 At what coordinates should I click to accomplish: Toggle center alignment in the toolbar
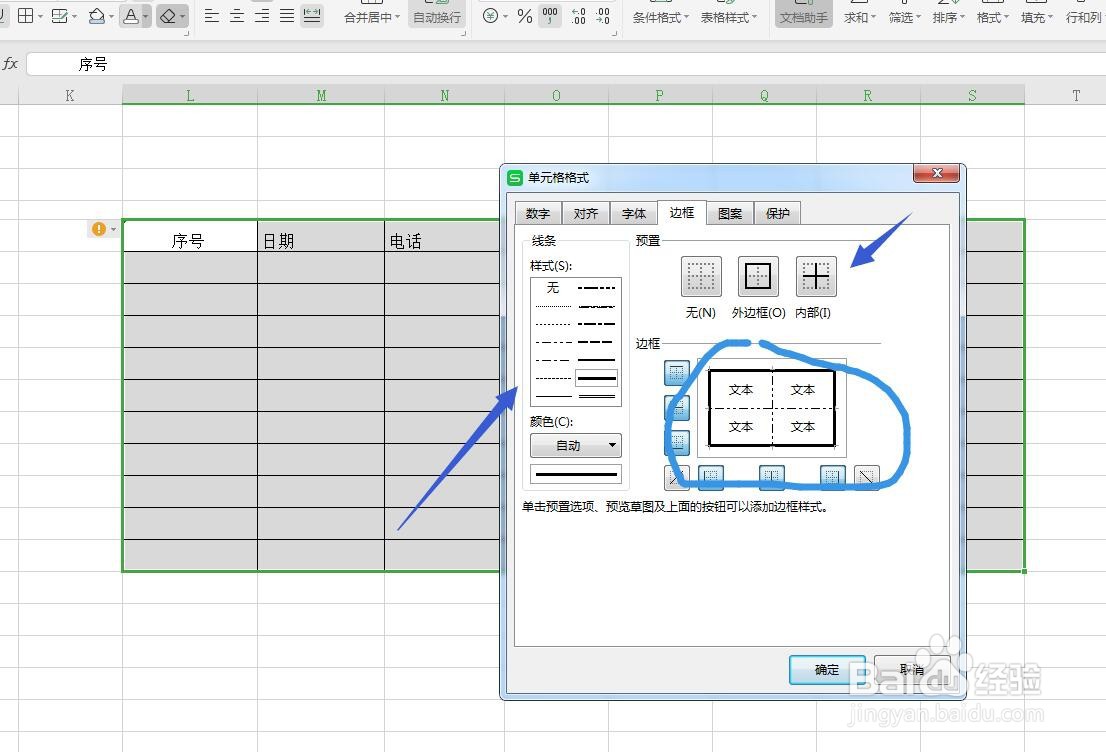[x=236, y=17]
